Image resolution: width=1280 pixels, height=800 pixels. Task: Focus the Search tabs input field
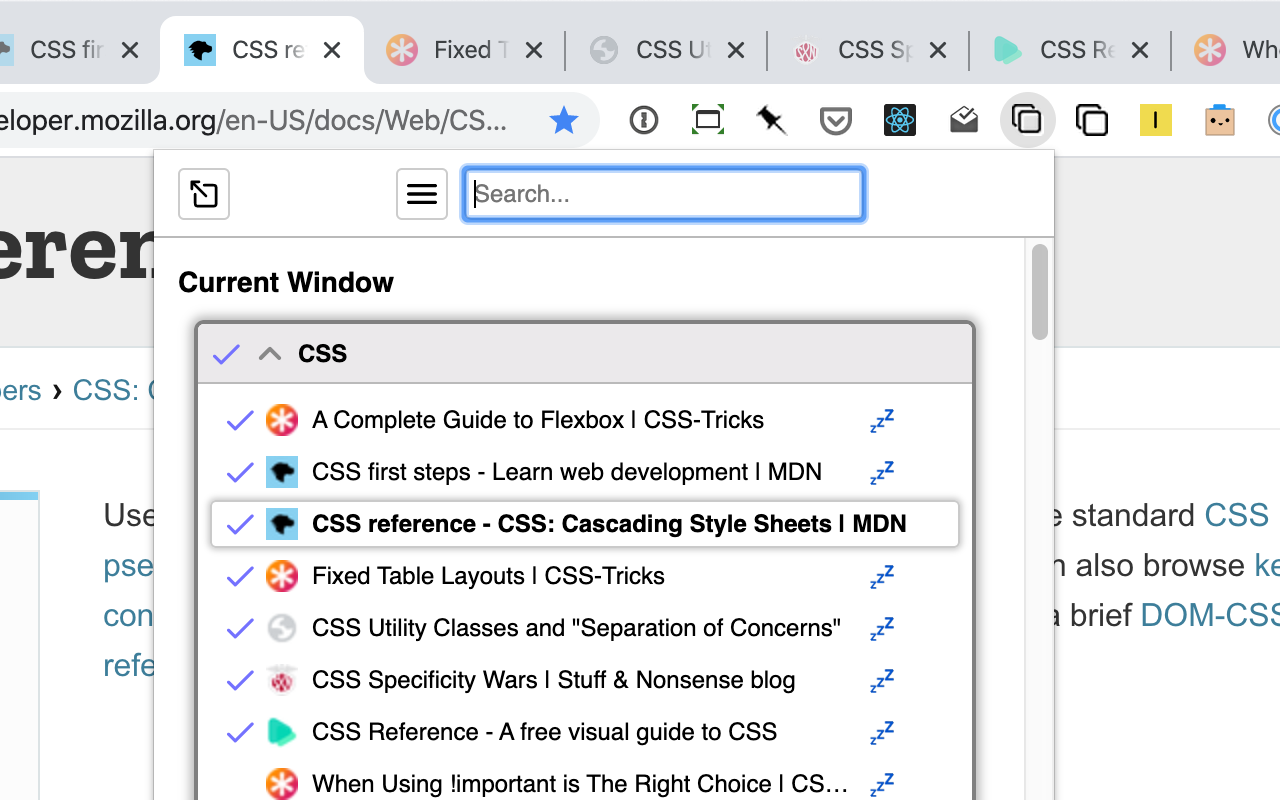[x=664, y=194]
